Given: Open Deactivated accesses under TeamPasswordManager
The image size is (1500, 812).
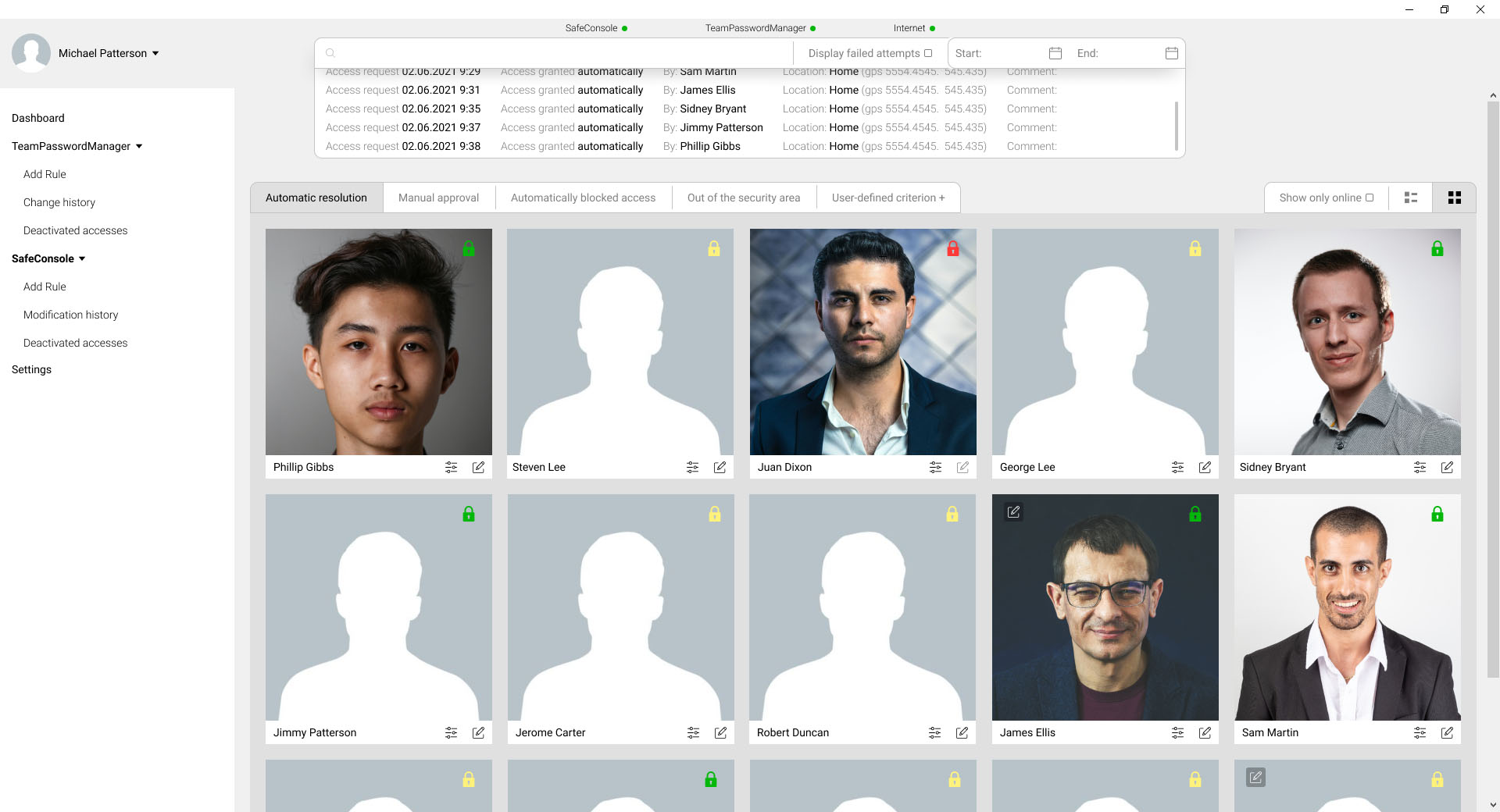Looking at the screenshot, I should [x=76, y=230].
